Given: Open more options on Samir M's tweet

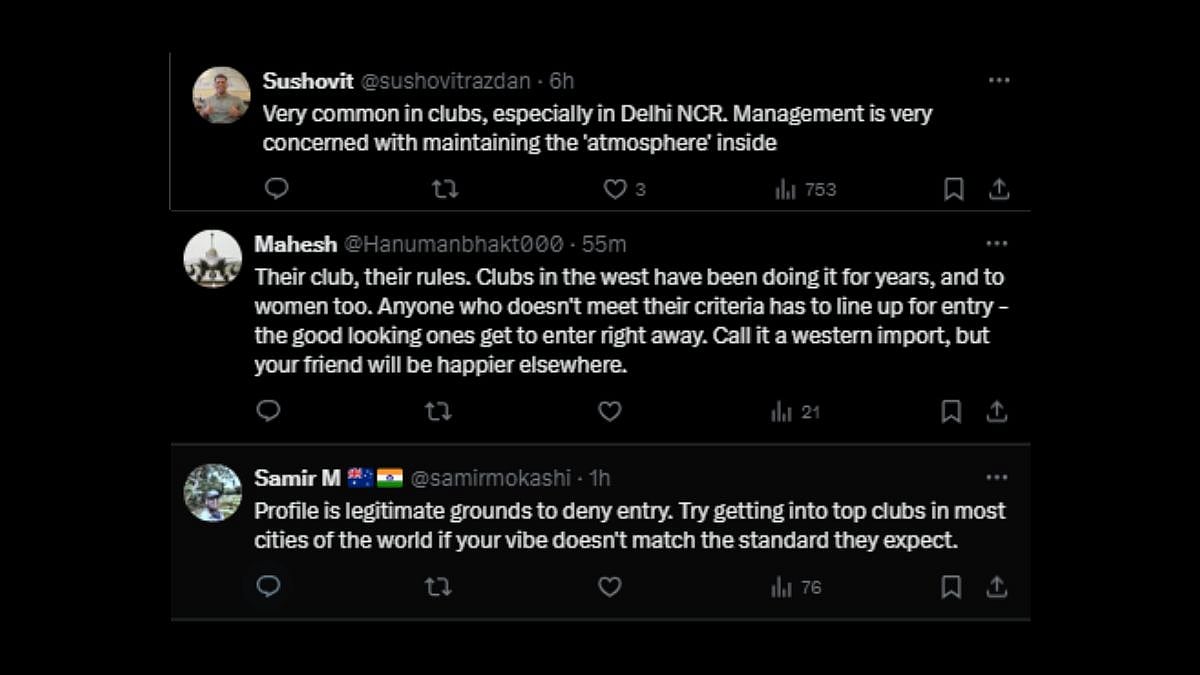Looking at the screenshot, I should (x=996, y=477).
